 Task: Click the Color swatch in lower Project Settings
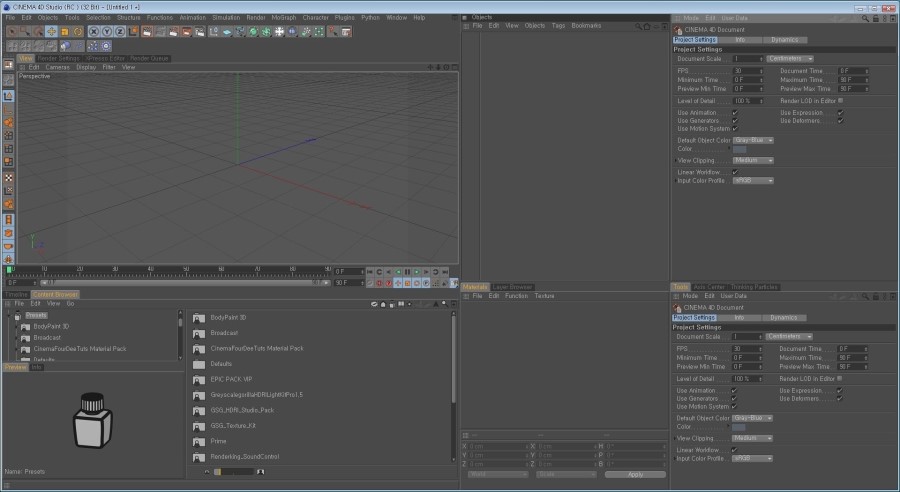[x=739, y=427]
